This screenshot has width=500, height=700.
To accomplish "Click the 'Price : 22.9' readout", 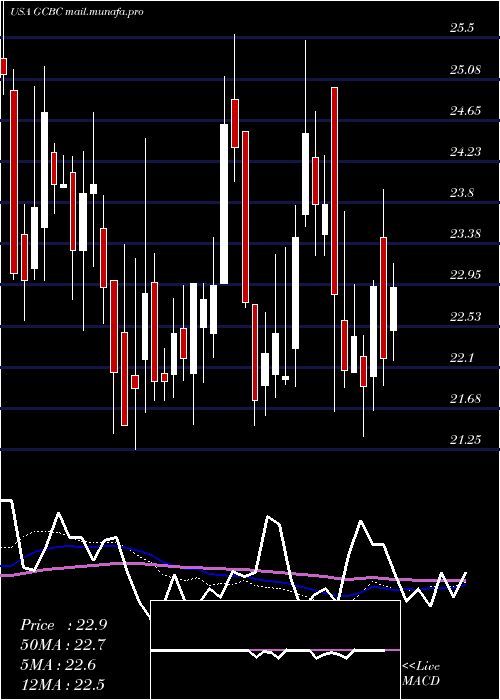I will coord(63,625).
